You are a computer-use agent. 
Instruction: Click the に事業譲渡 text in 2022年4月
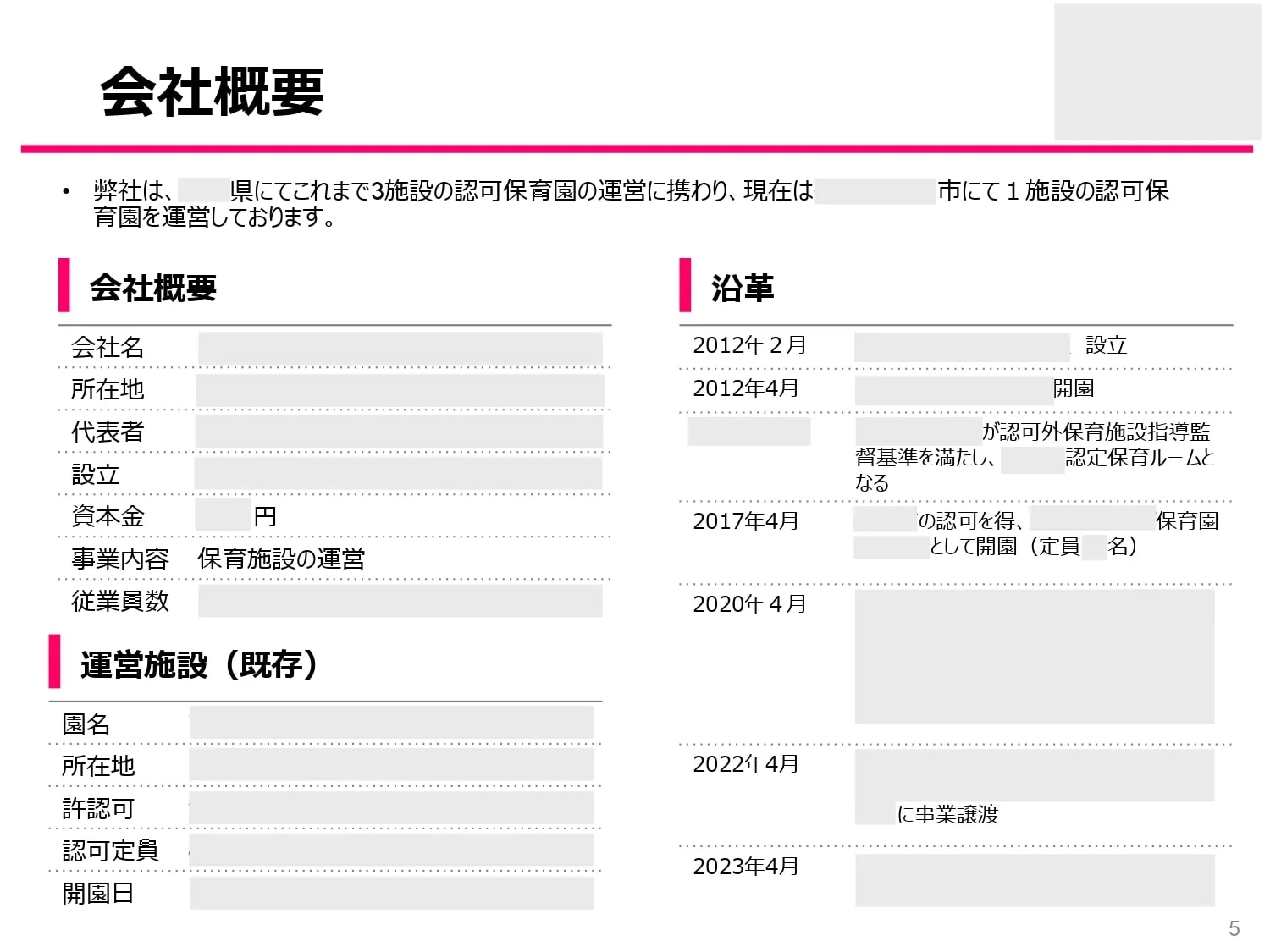[x=950, y=815]
